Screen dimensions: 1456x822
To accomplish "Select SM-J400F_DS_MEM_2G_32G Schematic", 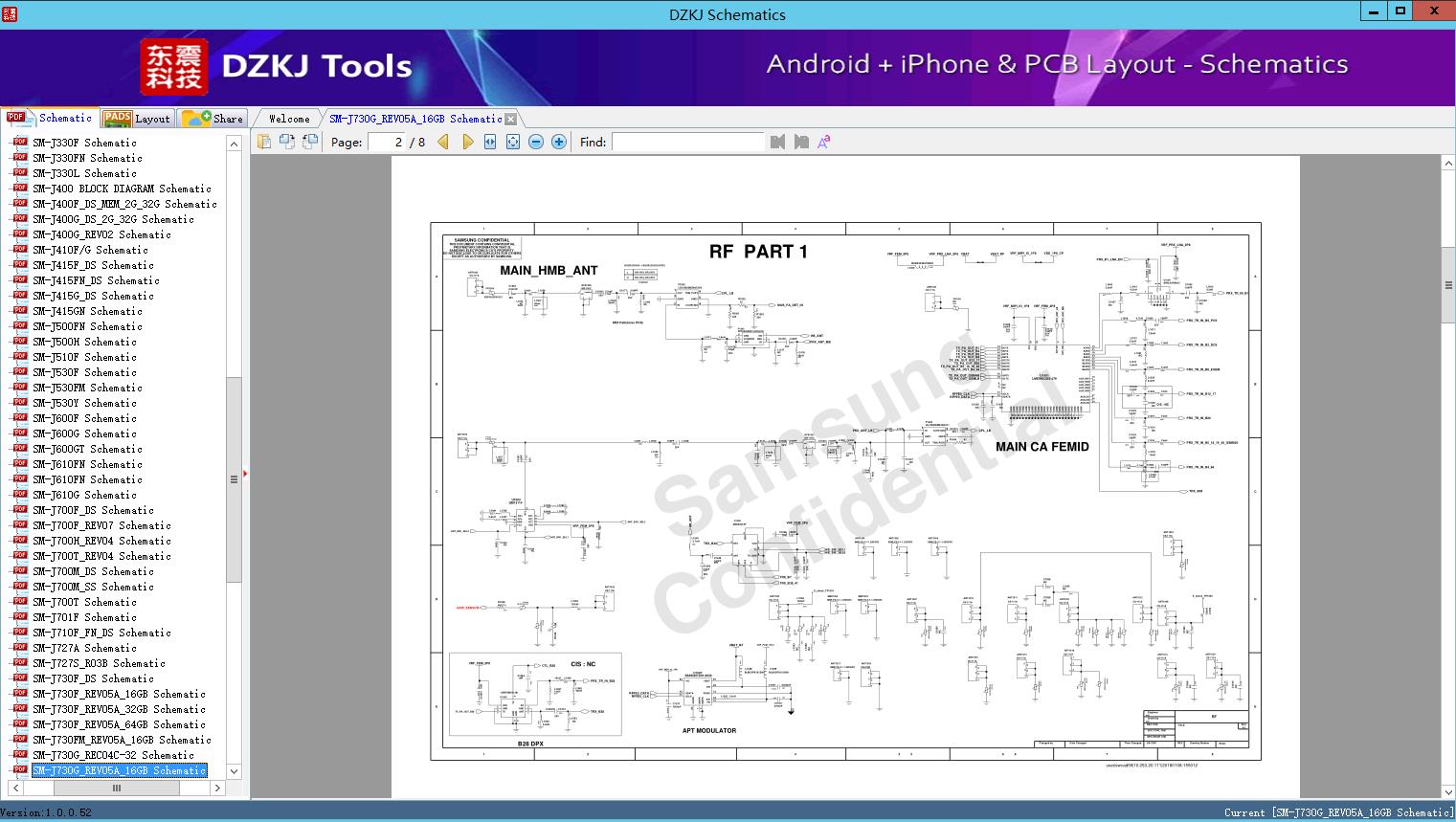I will pos(124,204).
